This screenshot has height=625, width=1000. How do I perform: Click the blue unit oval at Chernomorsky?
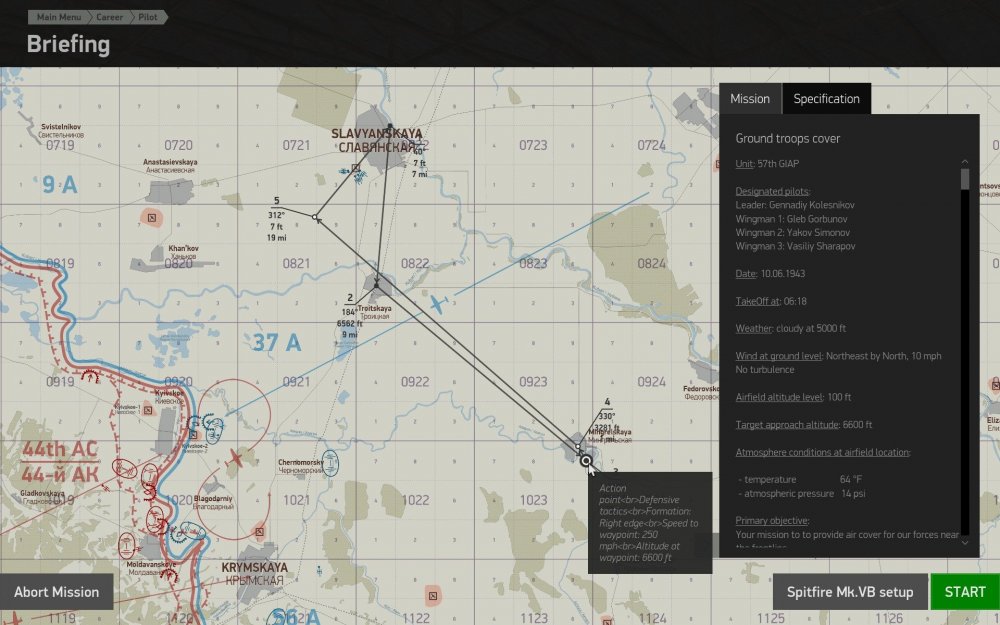pyautogui.click(x=330, y=464)
